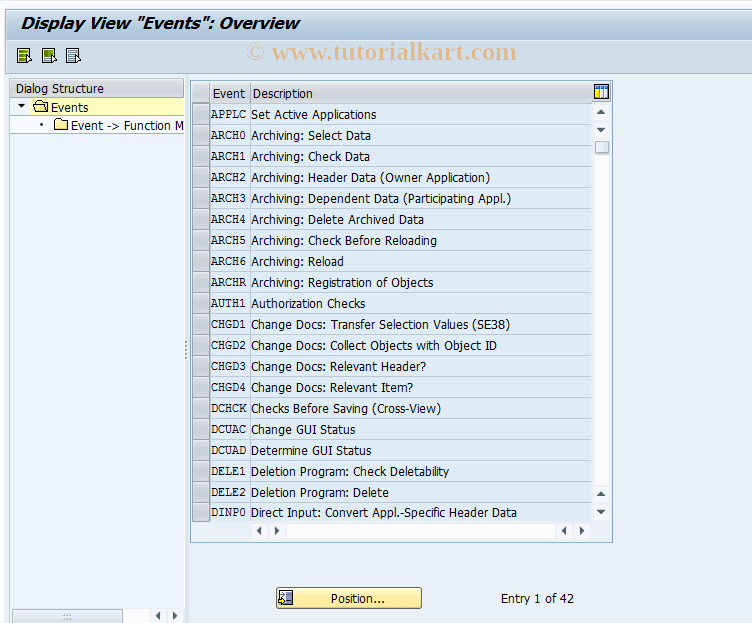Click the Select Block toolbar icon

49,56
